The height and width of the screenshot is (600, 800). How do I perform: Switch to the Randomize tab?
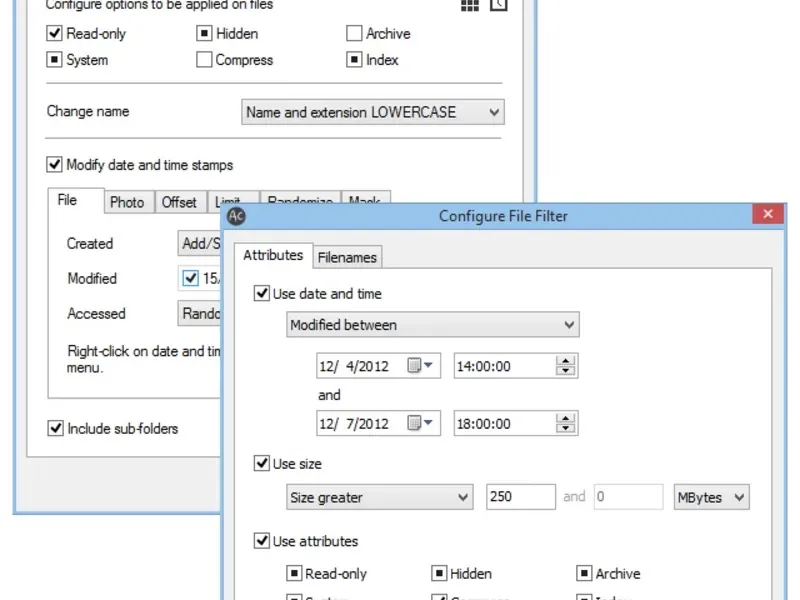300,198
